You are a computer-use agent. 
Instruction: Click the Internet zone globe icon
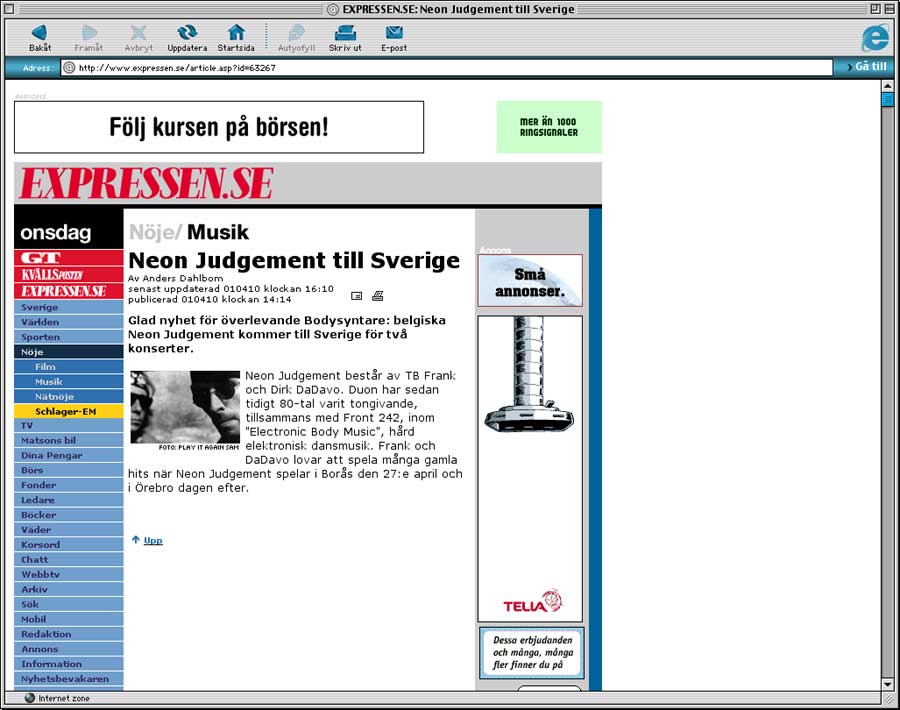(x=30, y=698)
